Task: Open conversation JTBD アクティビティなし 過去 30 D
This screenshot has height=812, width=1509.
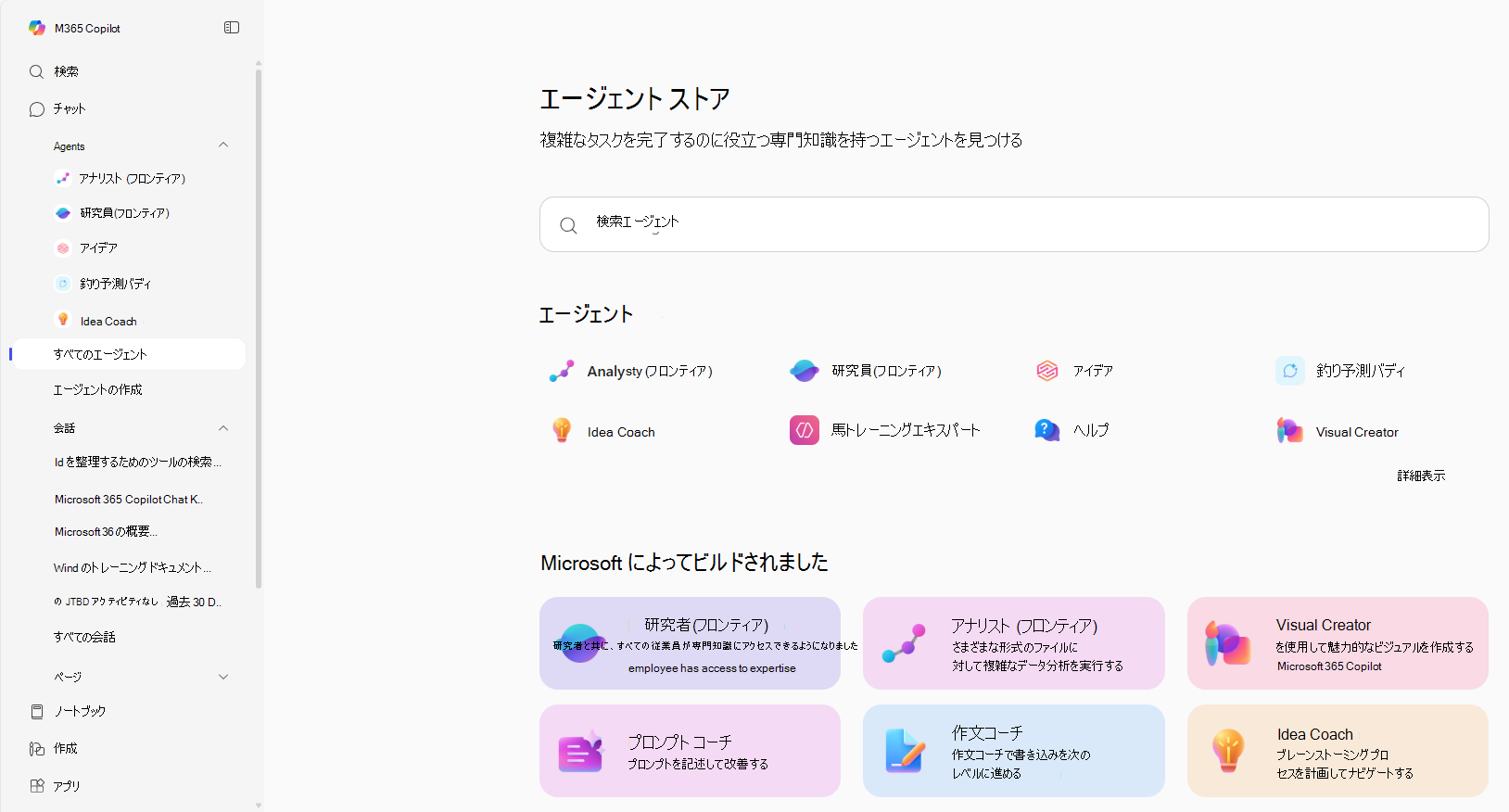Action: pyautogui.click(x=137, y=603)
